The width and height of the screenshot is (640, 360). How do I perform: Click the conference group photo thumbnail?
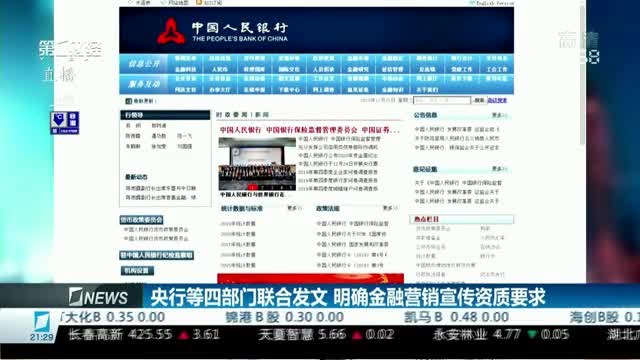257,164
